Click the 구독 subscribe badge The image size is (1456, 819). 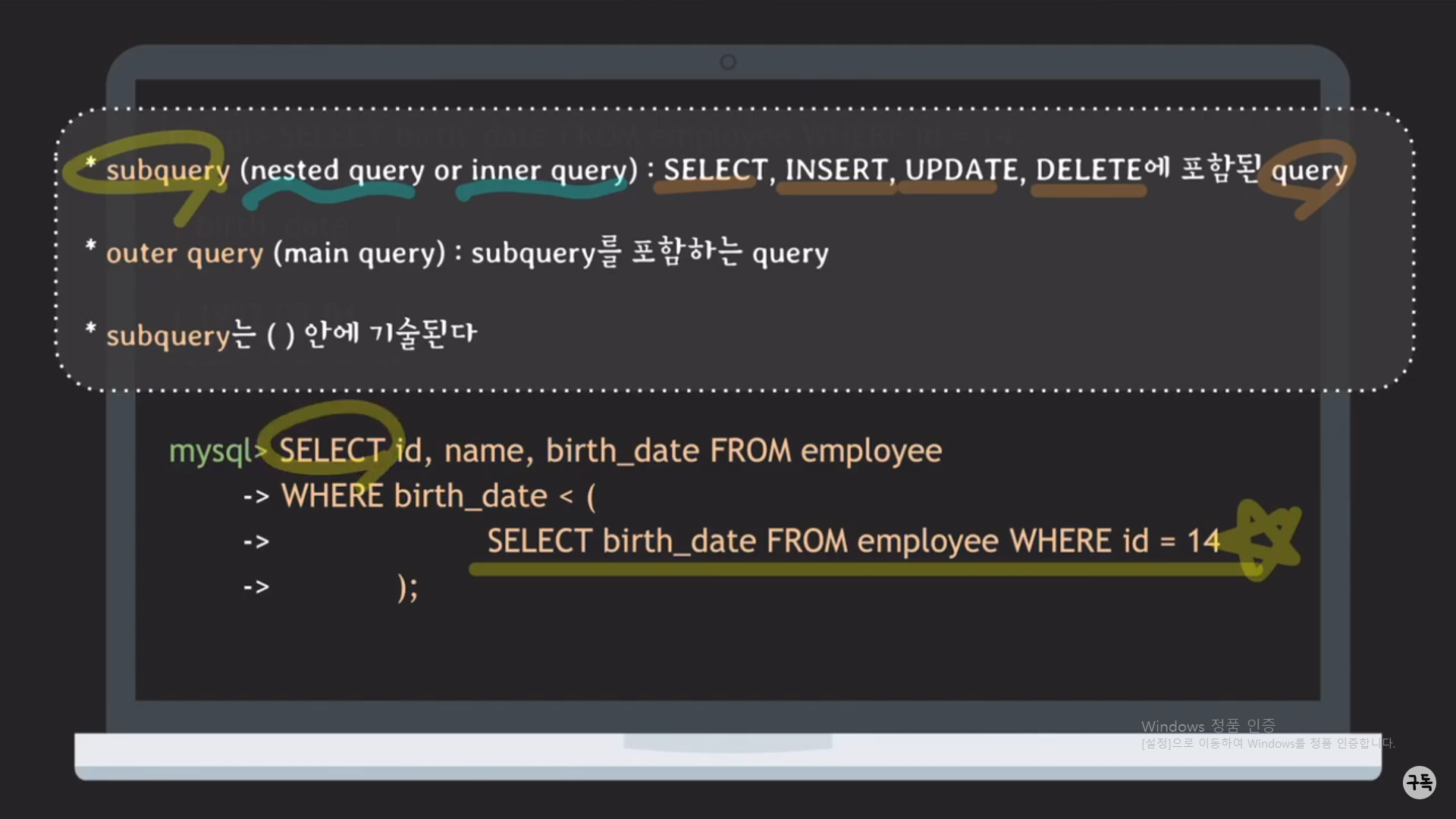1419,782
